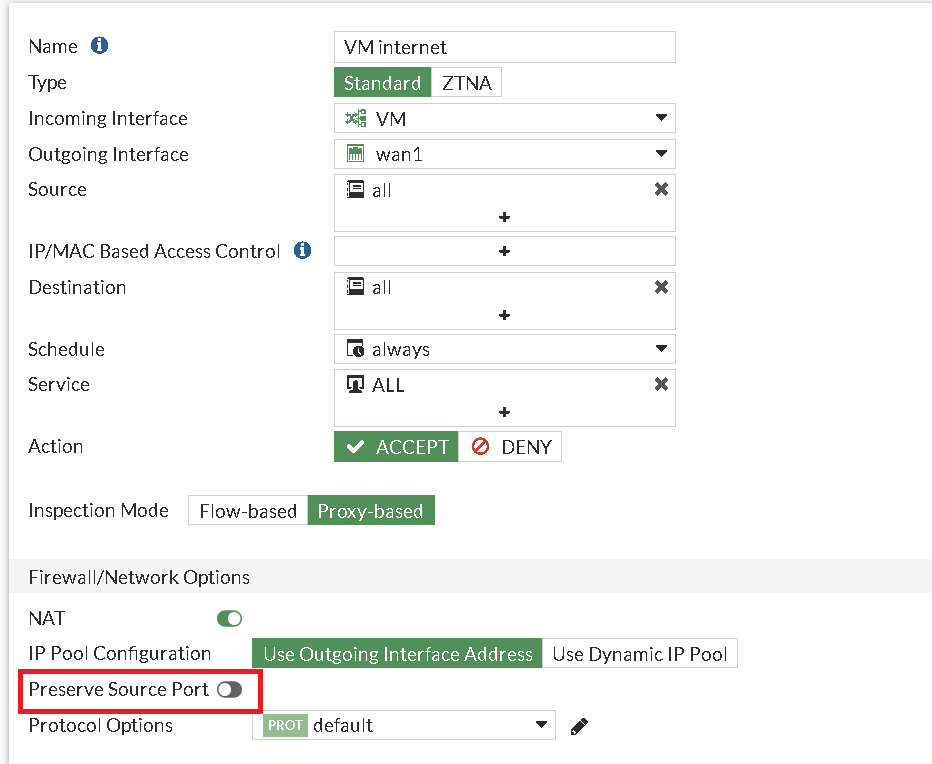932x764 pixels.
Task: Click the info icon beside IP/MAC Based Access Control
Action: [302, 251]
